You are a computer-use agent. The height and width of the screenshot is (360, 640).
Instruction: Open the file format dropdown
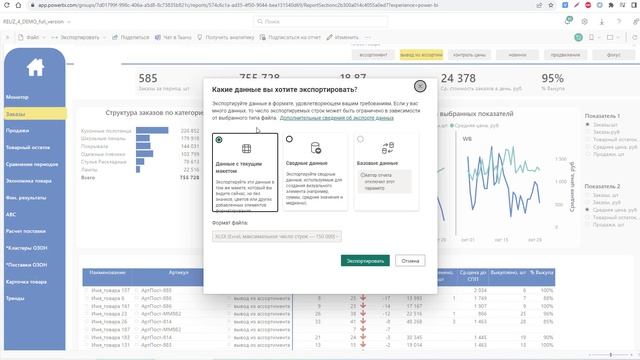pyautogui.click(x=277, y=236)
